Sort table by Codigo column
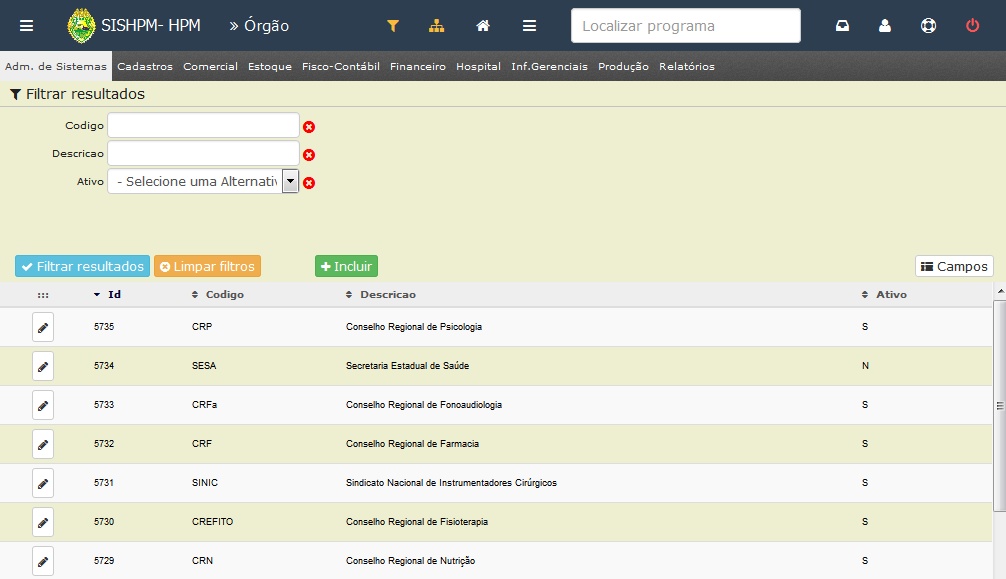This screenshot has width=1006, height=579. pyautogui.click(x=217, y=295)
